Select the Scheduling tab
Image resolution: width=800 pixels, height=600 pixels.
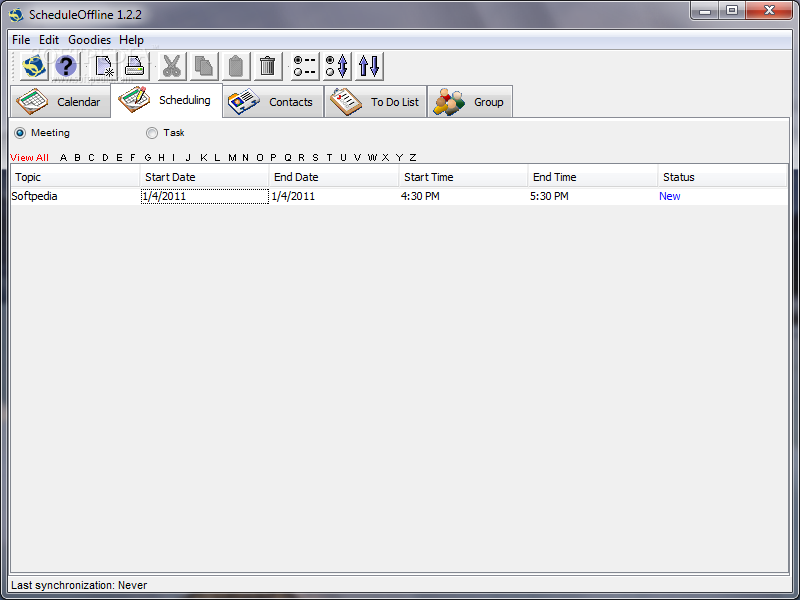(x=166, y=101)
